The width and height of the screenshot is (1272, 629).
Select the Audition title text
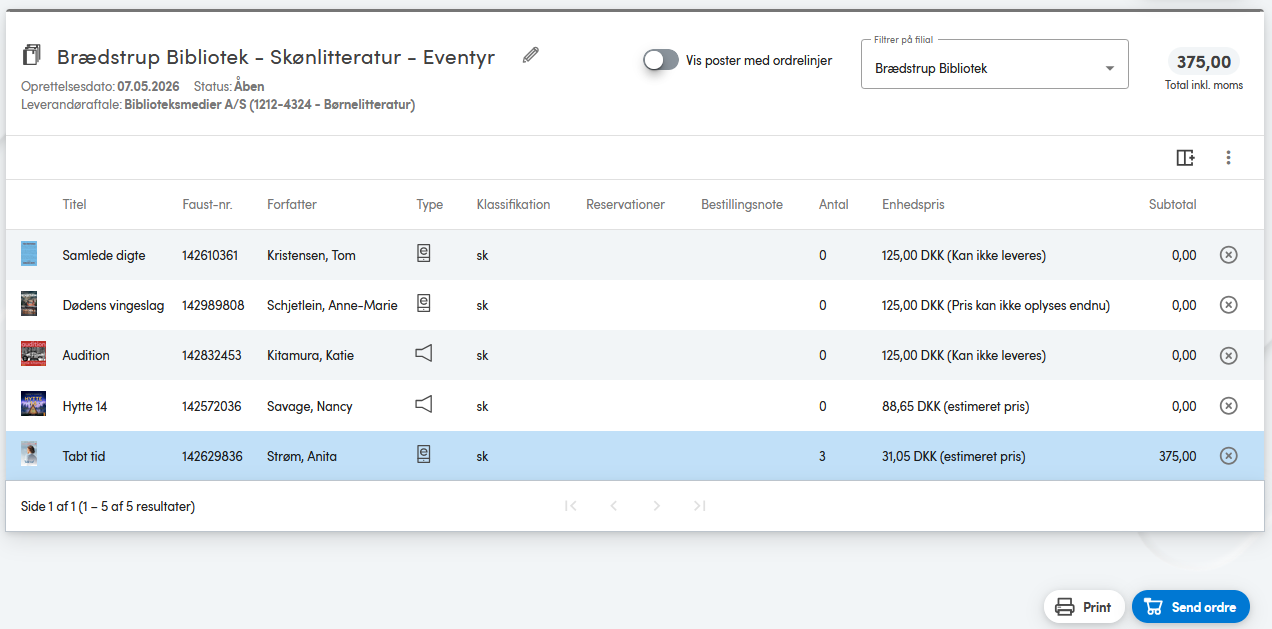(x=86, y=355)
